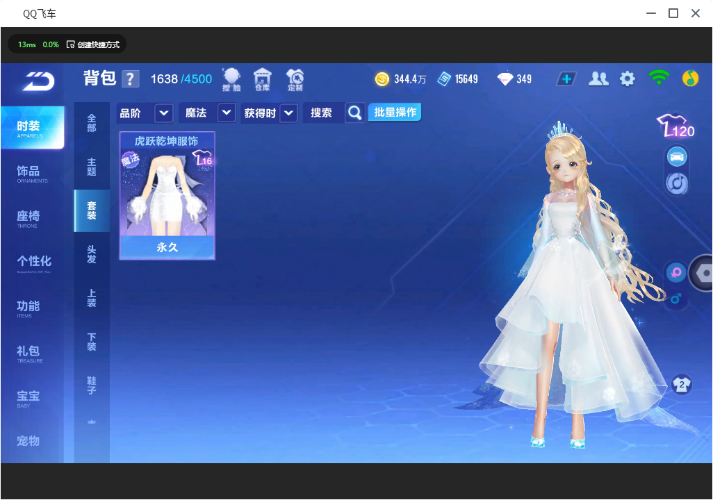Click the 背包 backpack title
Screen dimensions: 713x500
point(100,78)
